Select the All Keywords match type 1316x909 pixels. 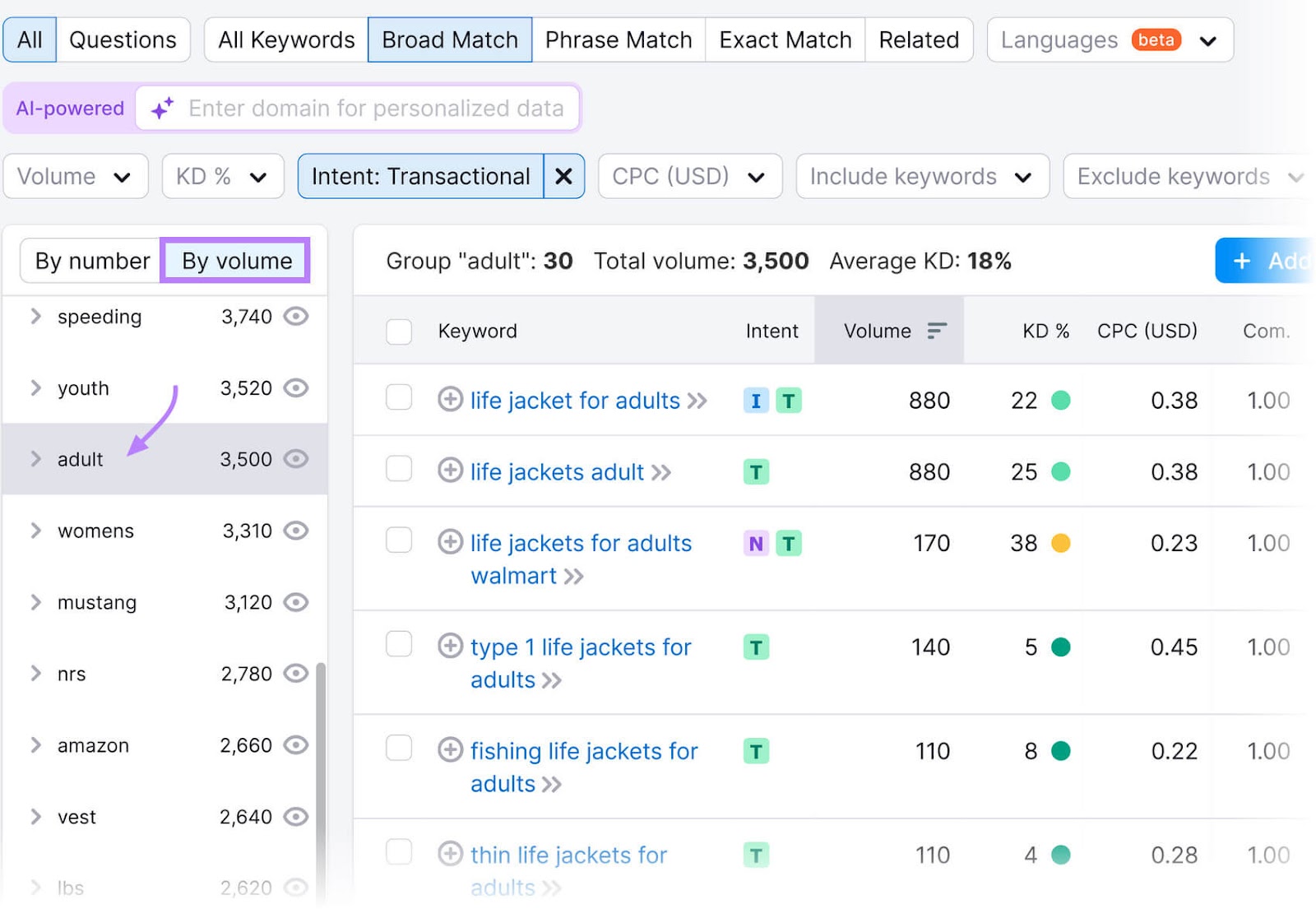coord(286,39)
